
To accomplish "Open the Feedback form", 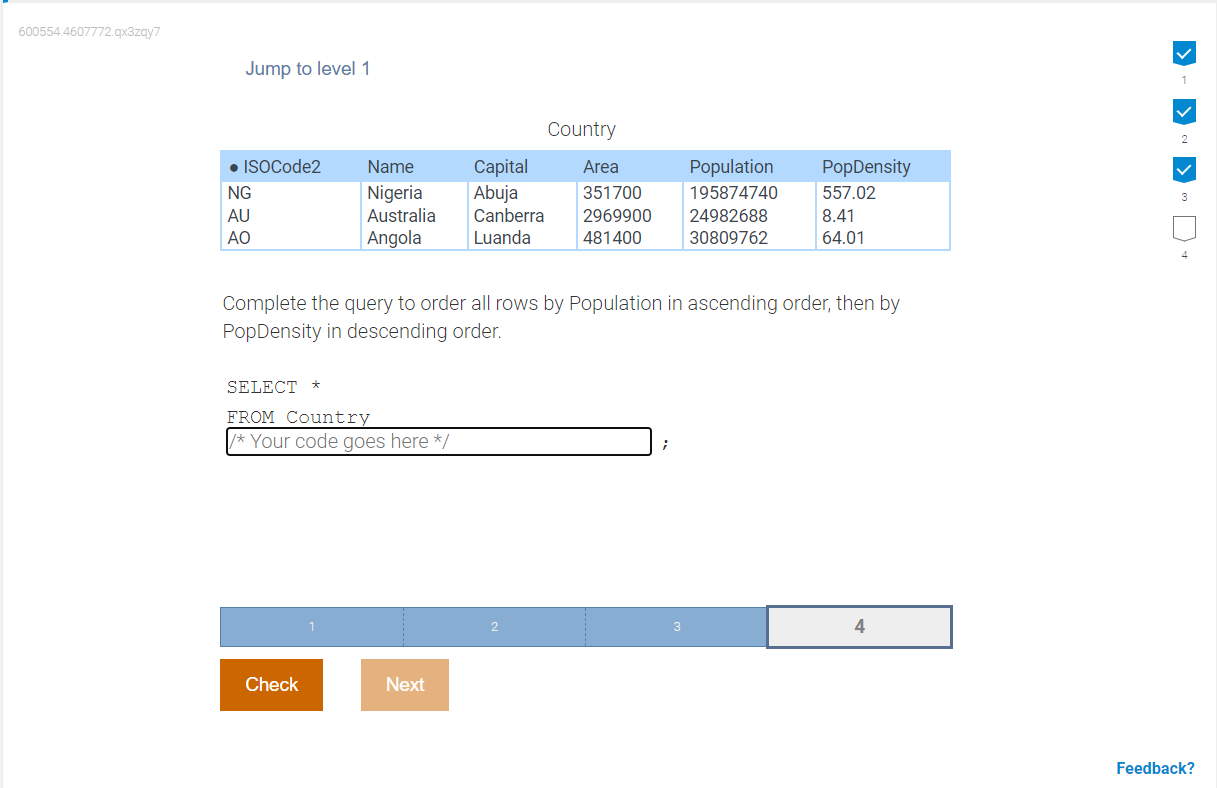I will click(x=1155, y=768).
